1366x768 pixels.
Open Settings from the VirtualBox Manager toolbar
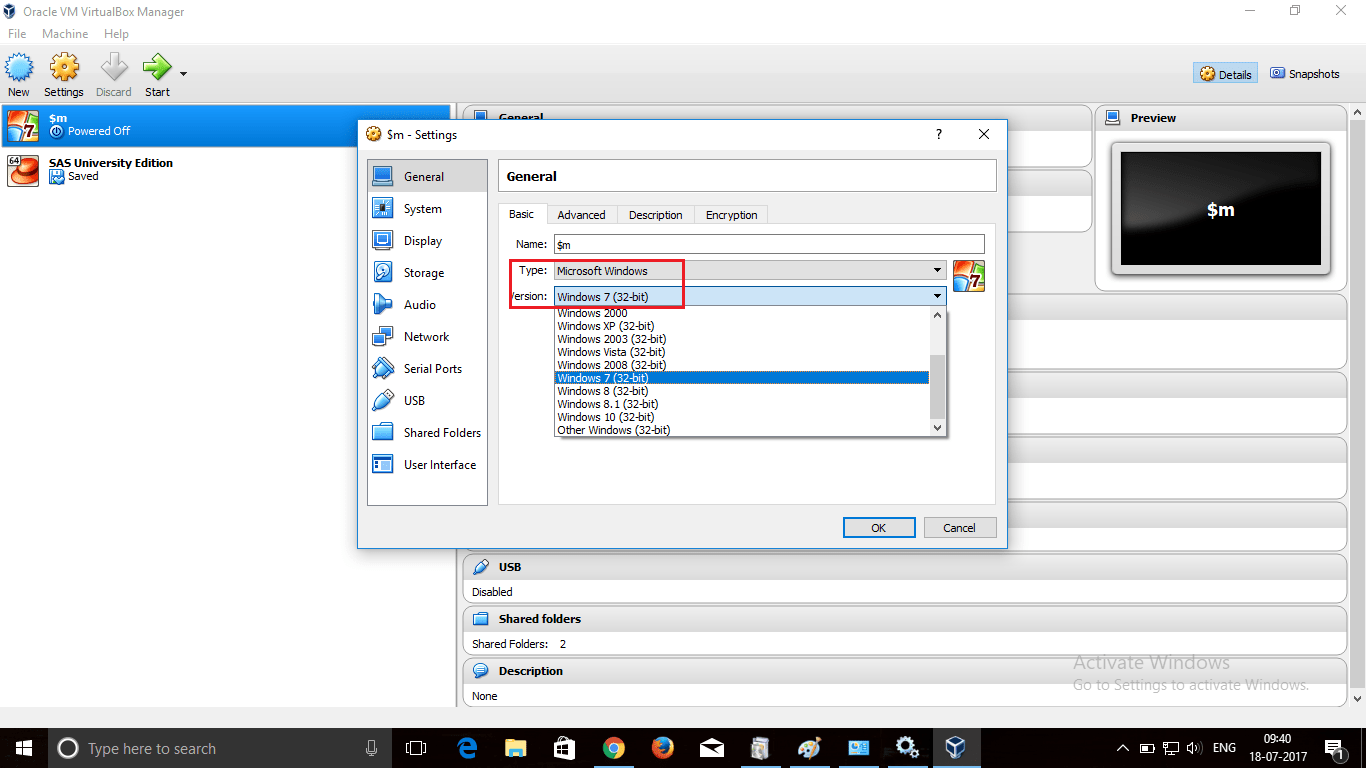(x=64, y=75)
